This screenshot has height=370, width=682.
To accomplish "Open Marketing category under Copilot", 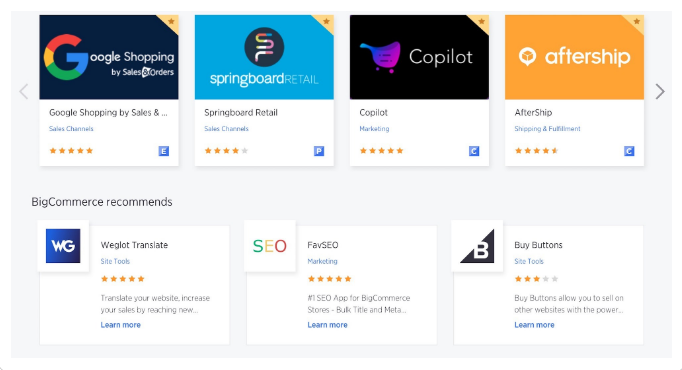I will tap(374, 129).
